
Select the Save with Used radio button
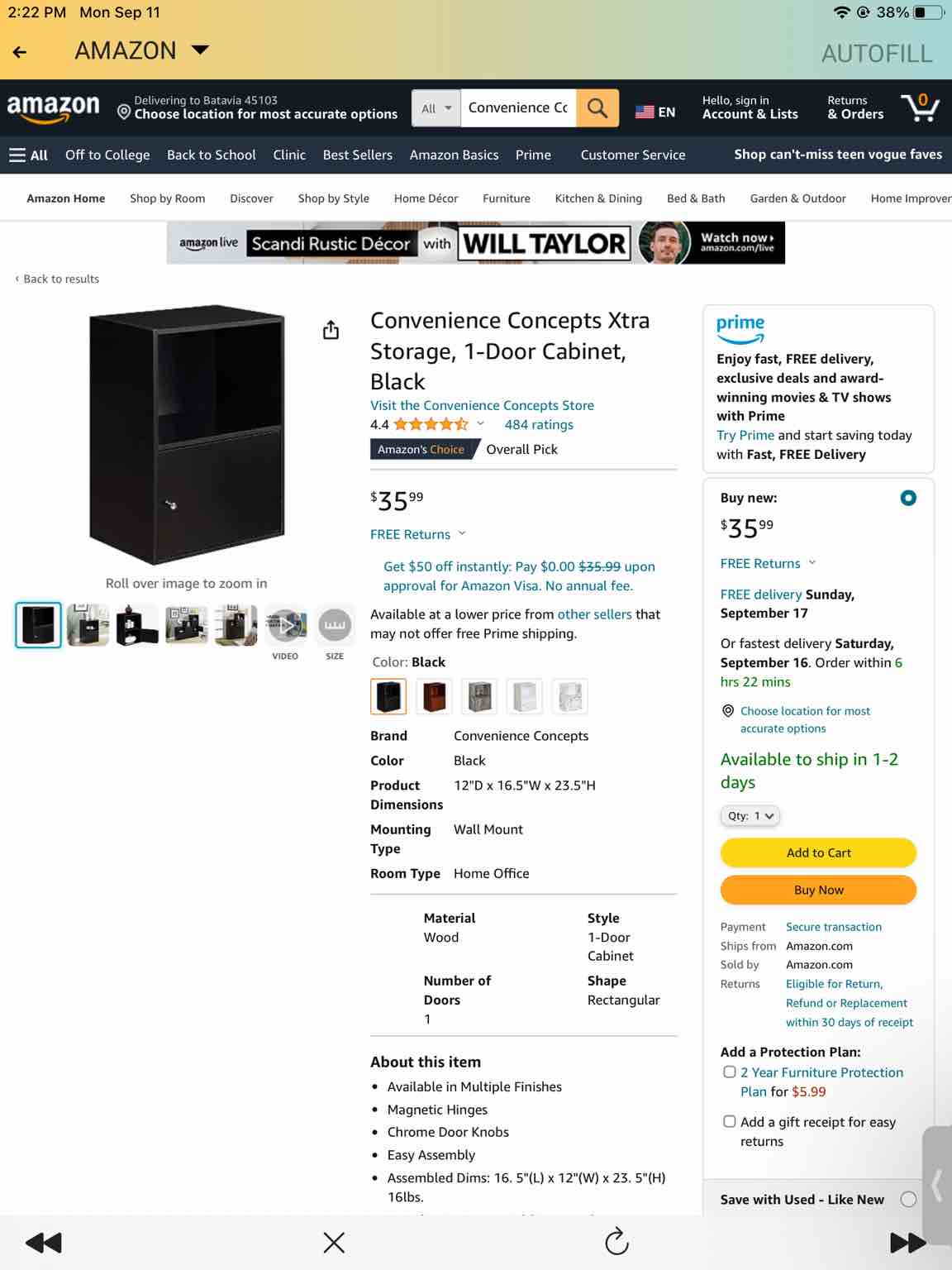tap(908, 1199)
